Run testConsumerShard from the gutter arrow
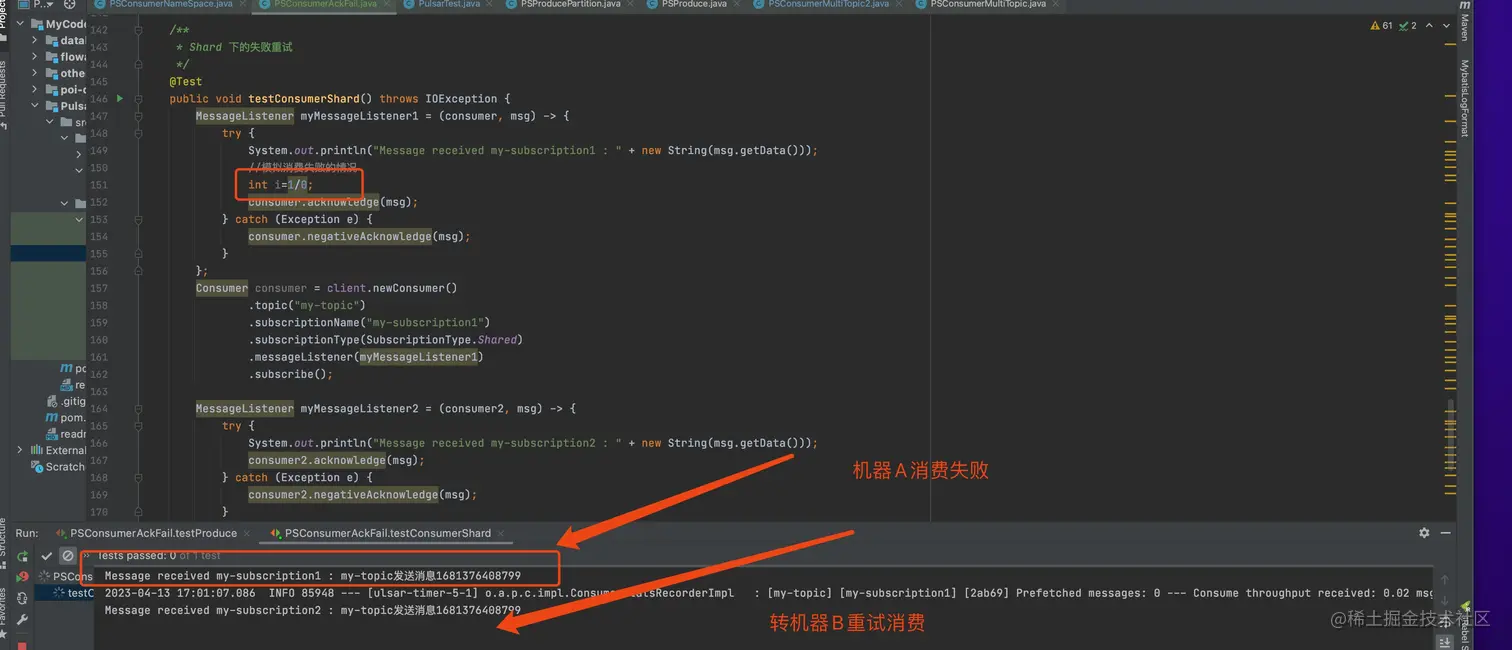Image resolution: width=1512 pixels, height=650 pixels. (x=120, y=98)
